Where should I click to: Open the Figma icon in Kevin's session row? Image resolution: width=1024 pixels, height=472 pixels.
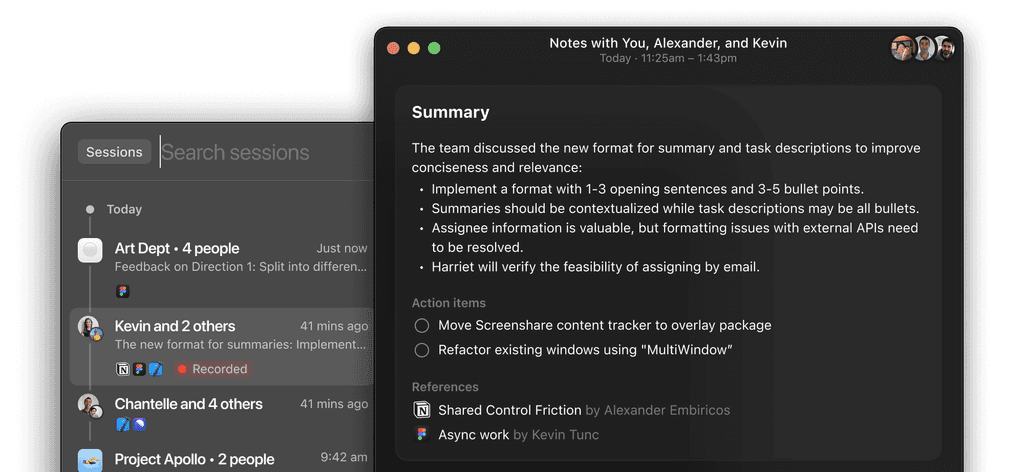coord(139,369)
